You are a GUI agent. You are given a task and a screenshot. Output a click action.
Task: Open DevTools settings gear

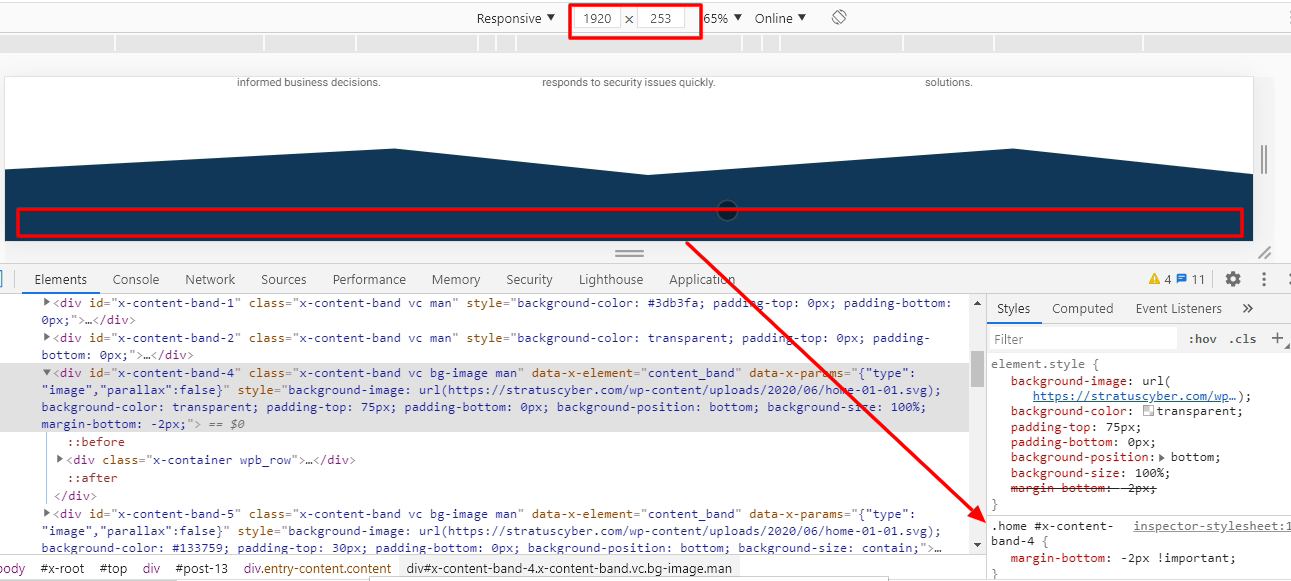1233,279
